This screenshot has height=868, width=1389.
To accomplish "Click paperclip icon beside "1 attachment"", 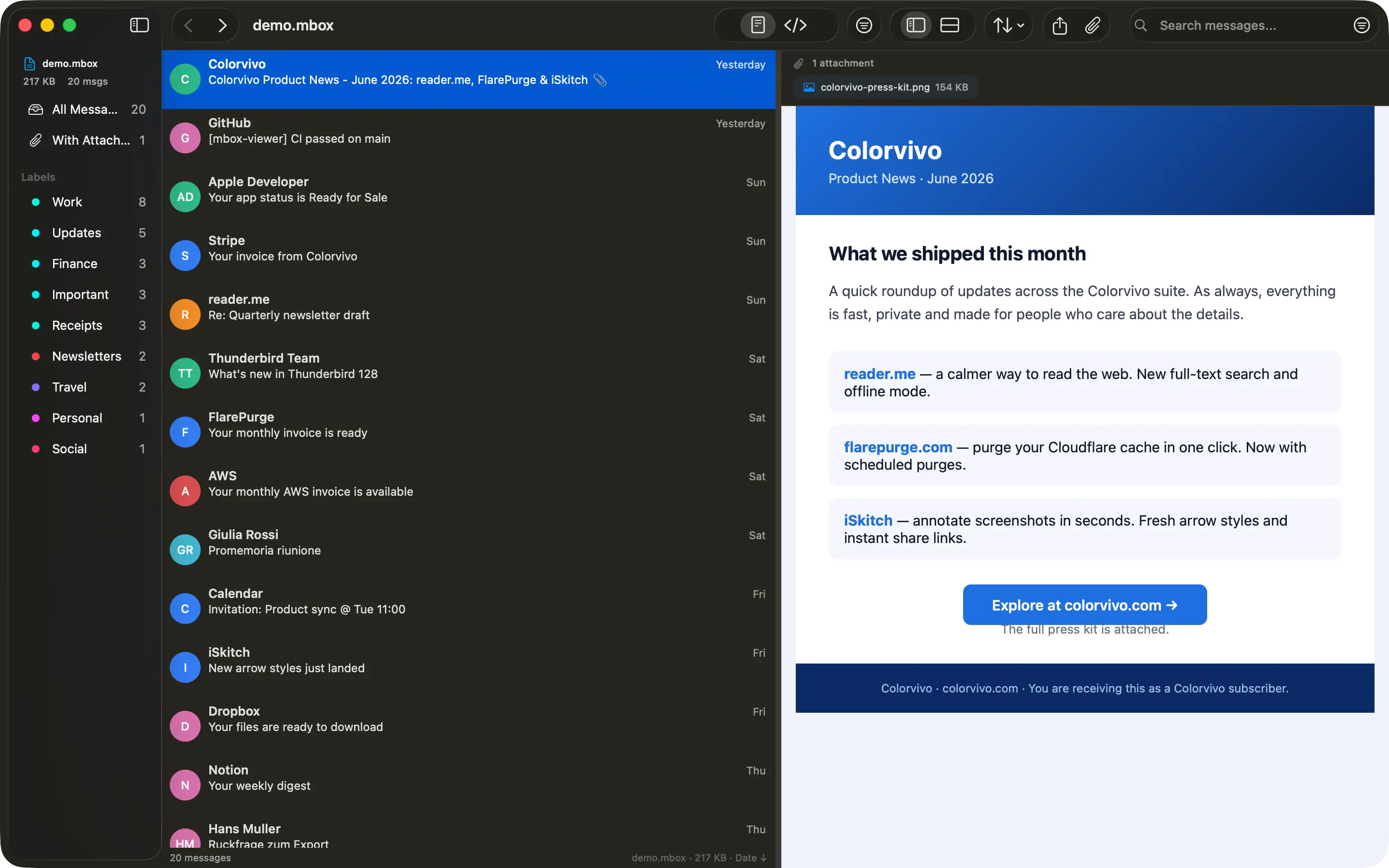I will 798,63.
